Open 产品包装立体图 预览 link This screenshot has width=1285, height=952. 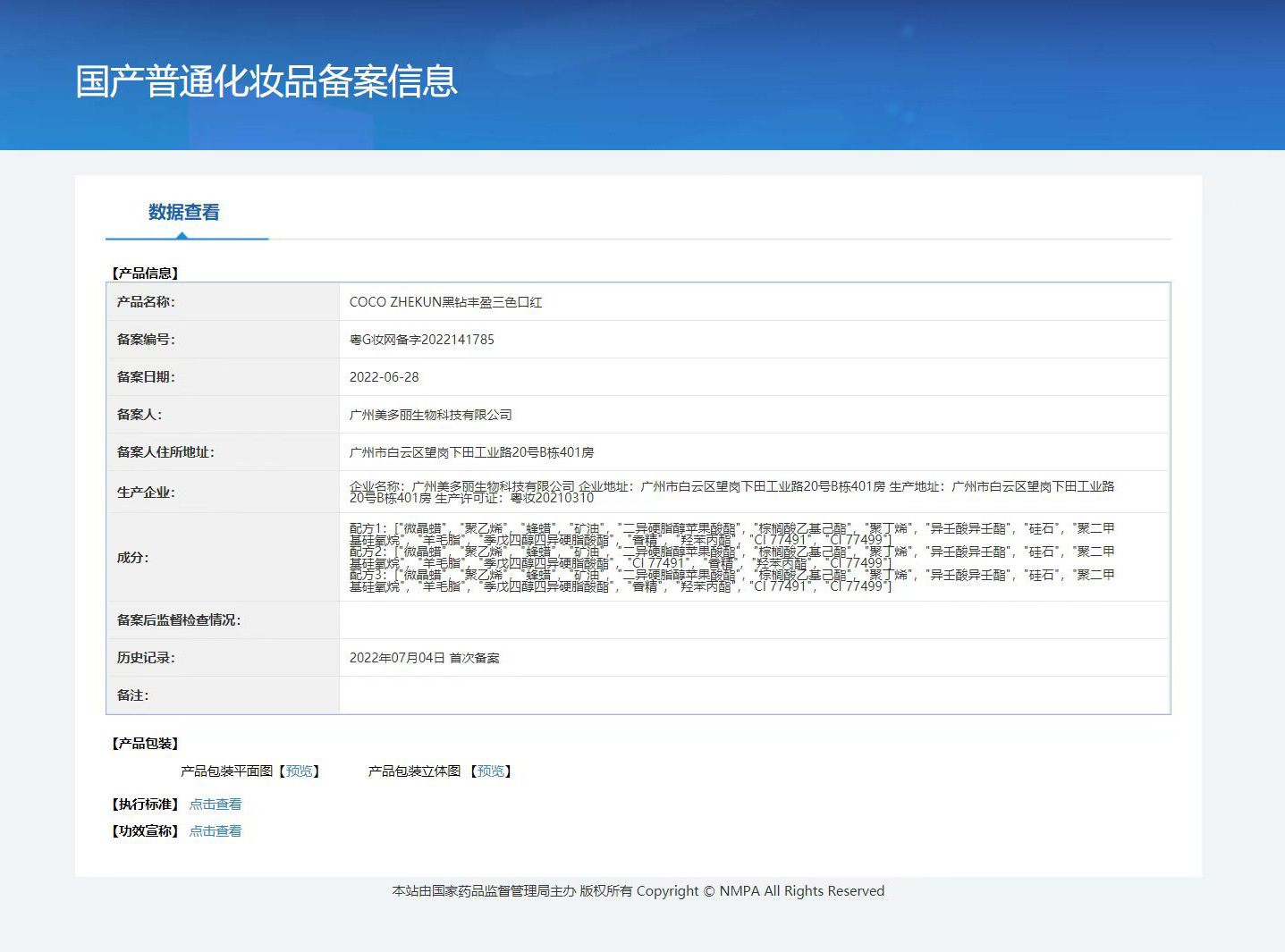491,771
